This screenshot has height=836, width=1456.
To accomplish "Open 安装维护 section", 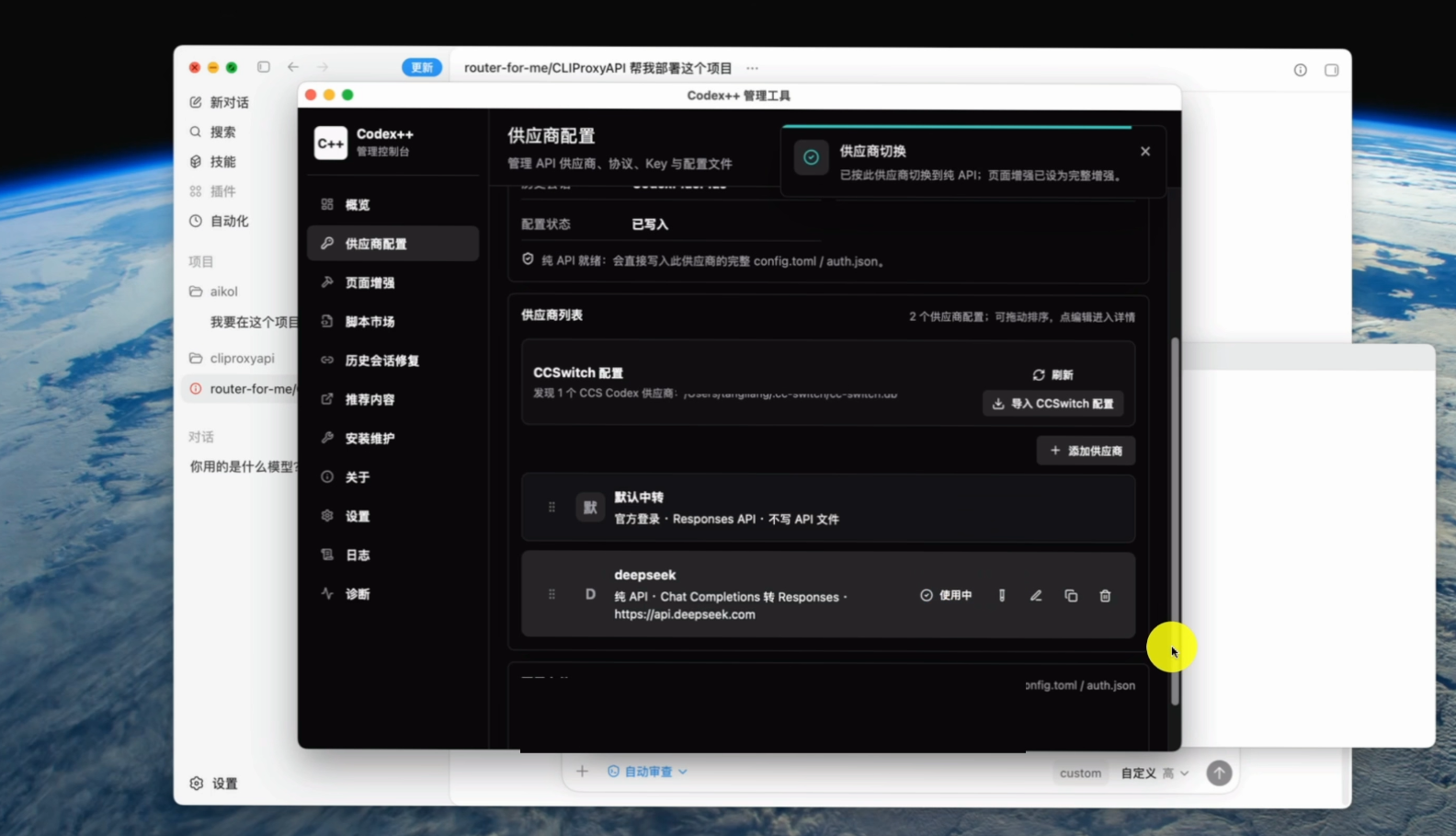I will (x=392, y=438).
